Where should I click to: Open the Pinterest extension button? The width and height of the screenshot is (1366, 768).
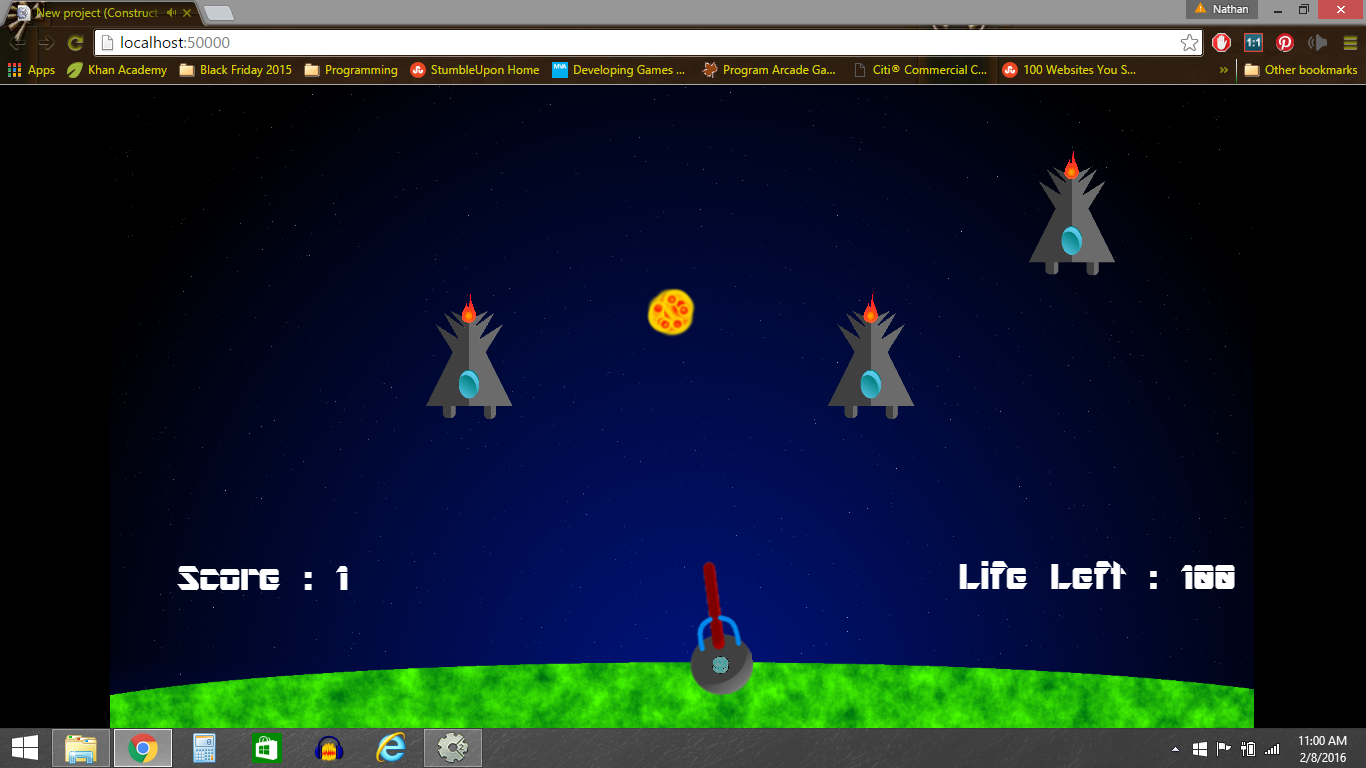[x=1285, y=42]
